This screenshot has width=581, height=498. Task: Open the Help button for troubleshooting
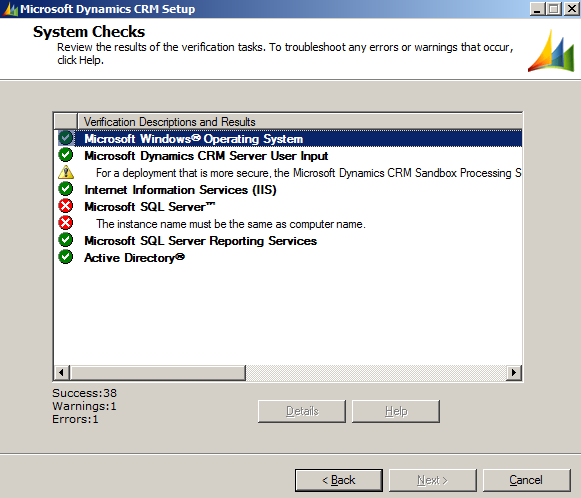click(396, 411)
